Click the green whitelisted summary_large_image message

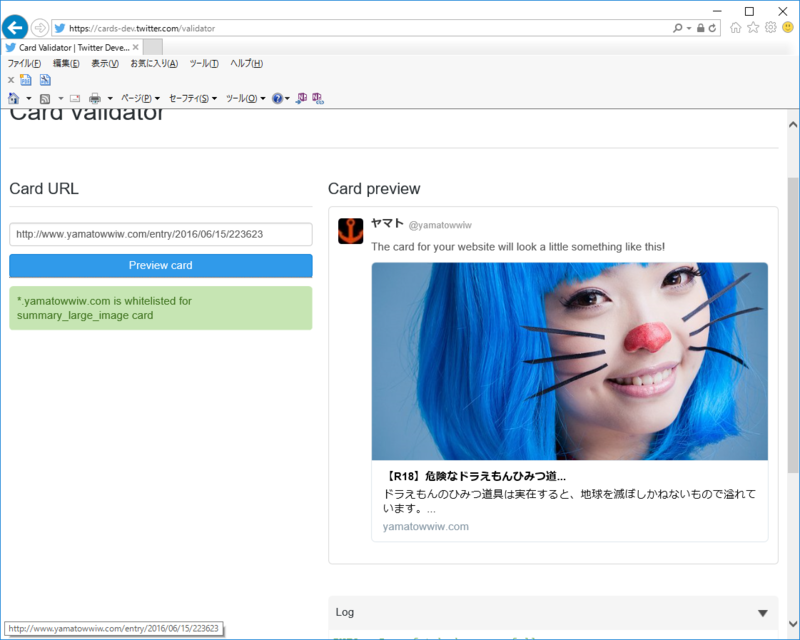coord(161,308)
